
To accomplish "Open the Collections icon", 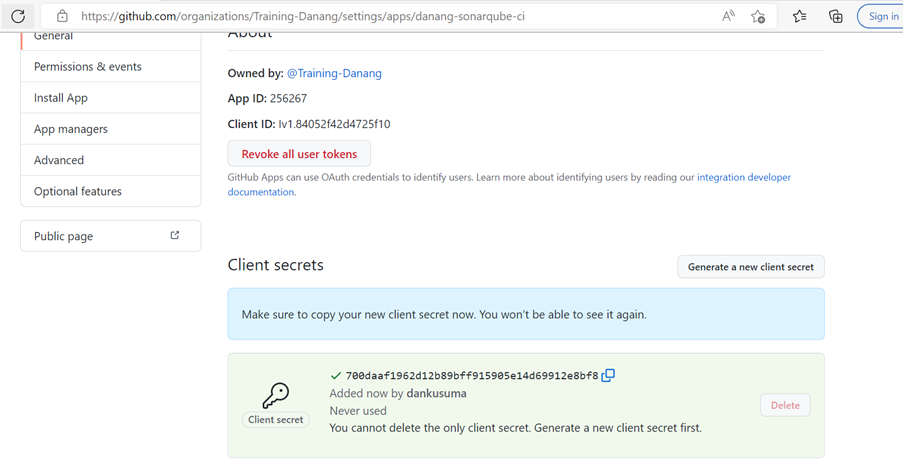I will (836, 16).
